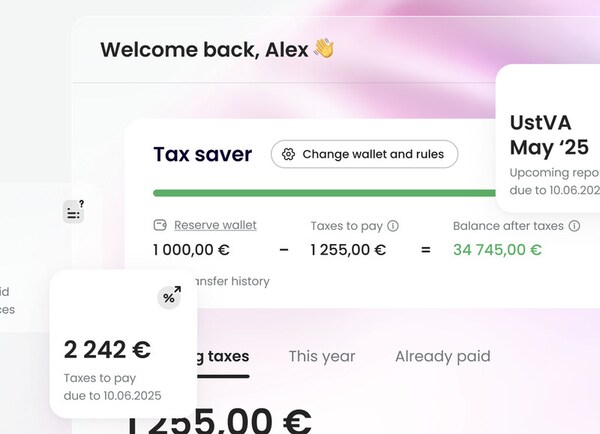Select the Upcoming taxes tab

[222, 356]
